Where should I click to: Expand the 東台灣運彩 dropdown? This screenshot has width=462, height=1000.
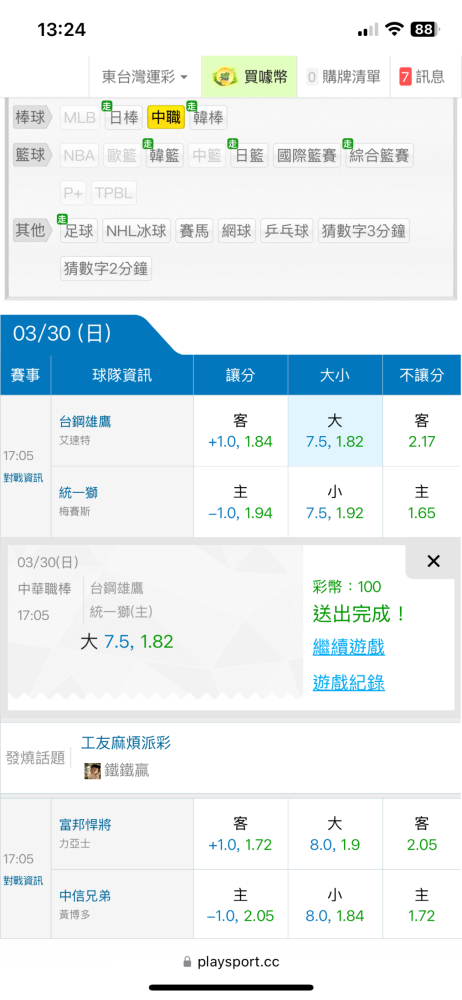145,77
